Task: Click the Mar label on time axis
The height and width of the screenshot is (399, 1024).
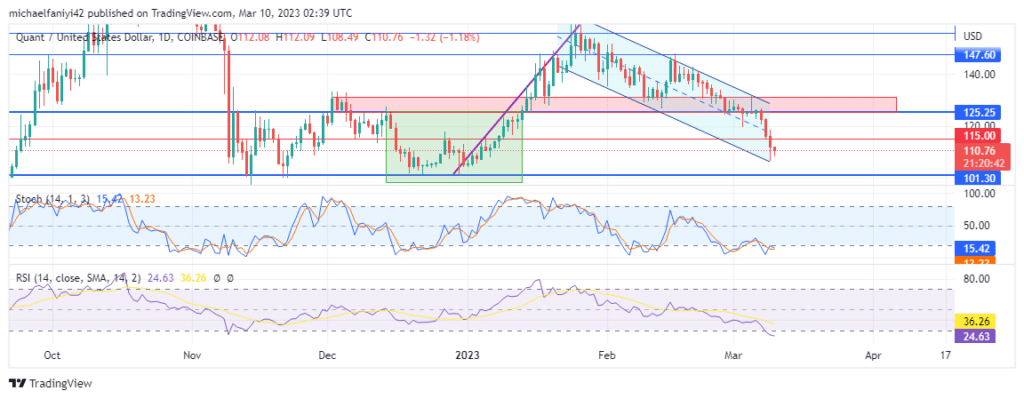Action: point(734,355)
